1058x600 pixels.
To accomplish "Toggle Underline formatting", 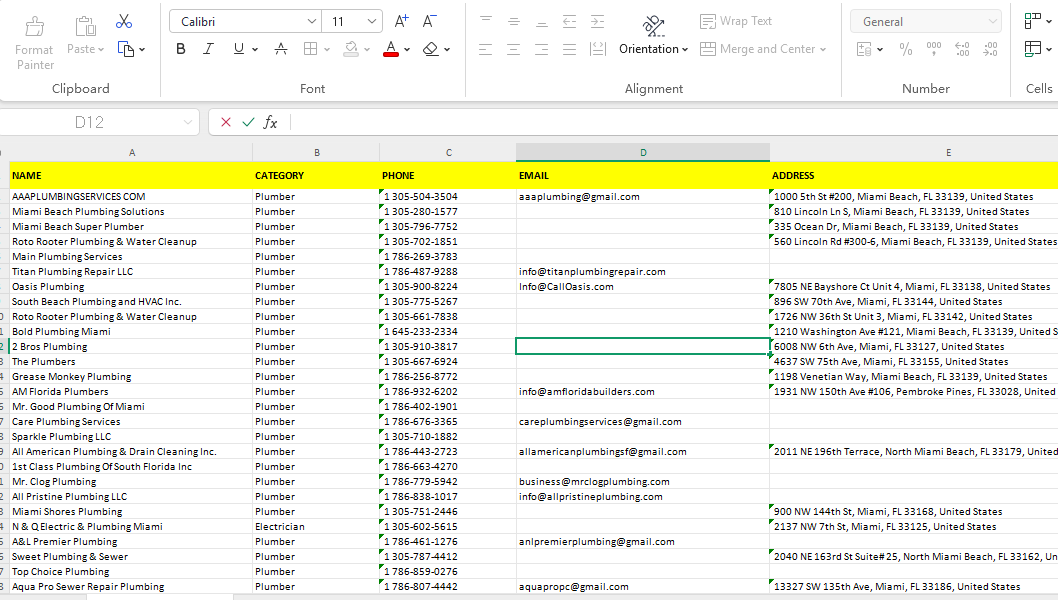I will [238, 49].
